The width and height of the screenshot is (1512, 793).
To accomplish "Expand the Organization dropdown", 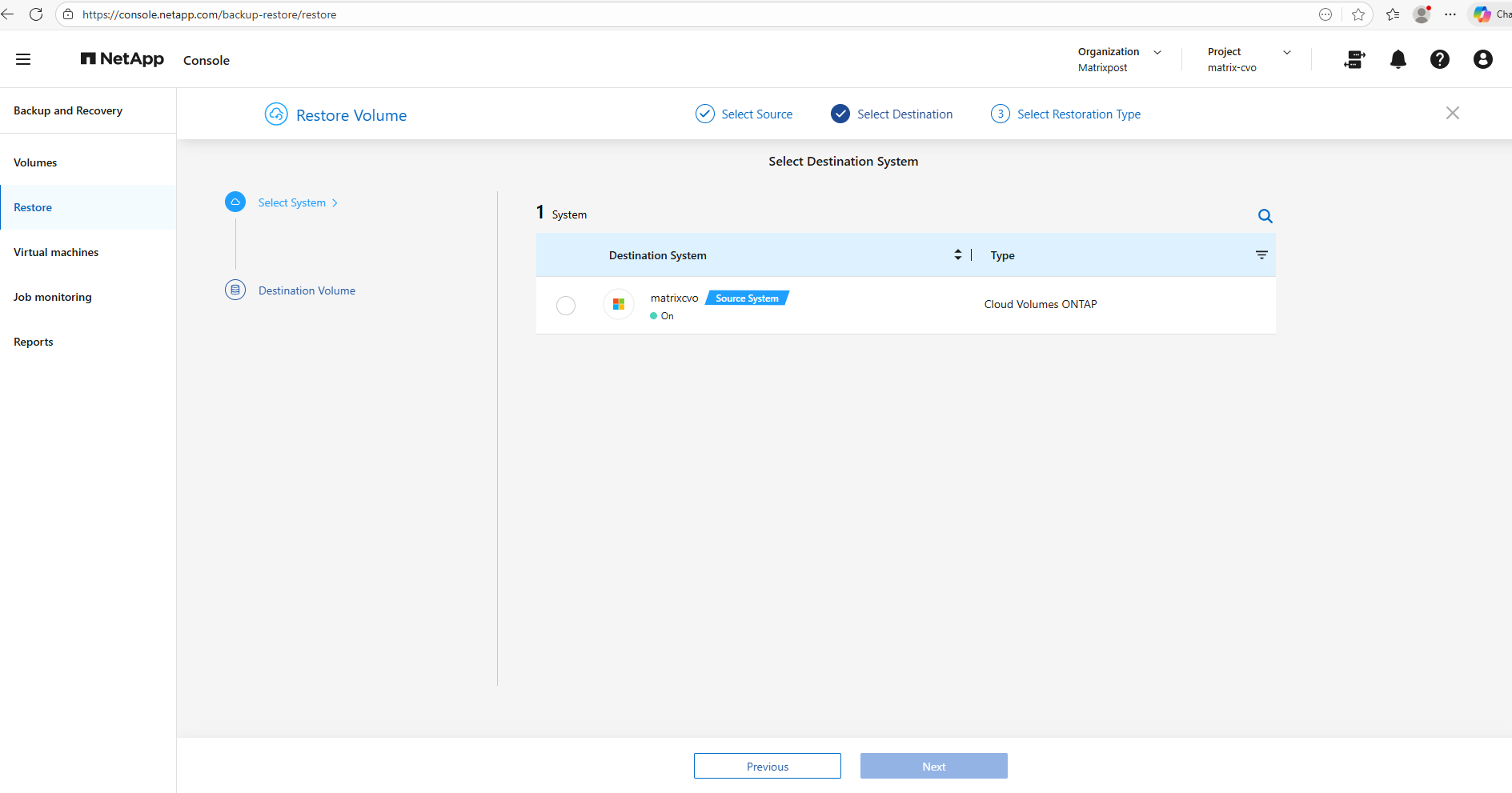I will point(1157,52).
